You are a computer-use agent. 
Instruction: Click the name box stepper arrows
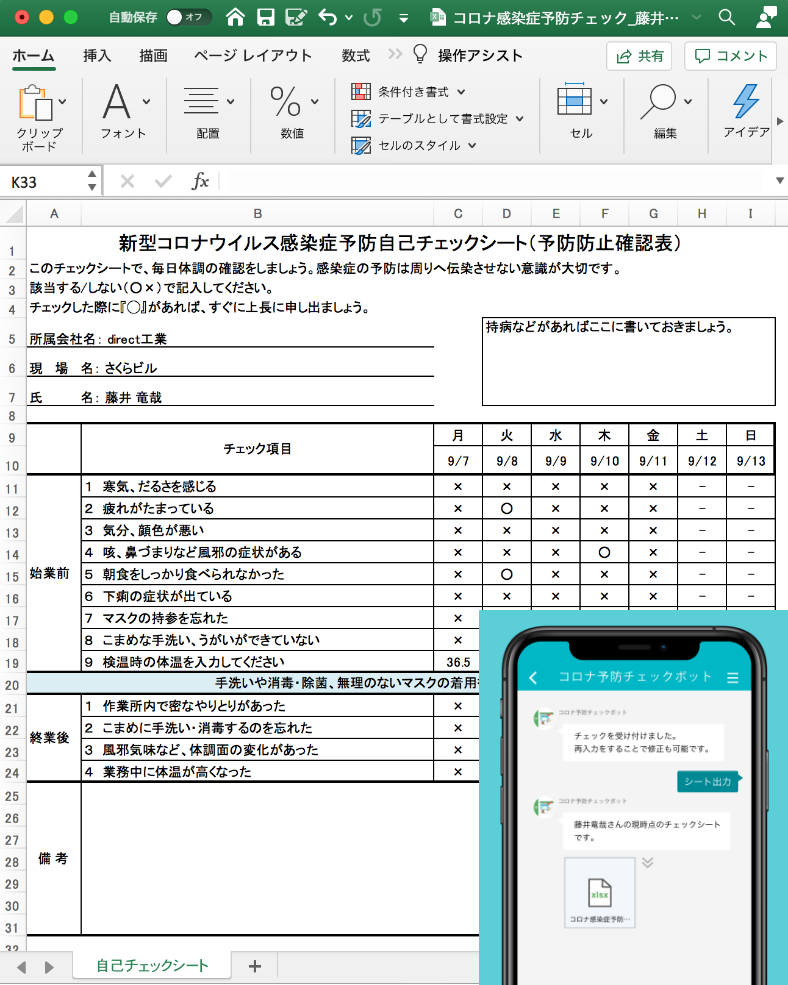[92, 181]
